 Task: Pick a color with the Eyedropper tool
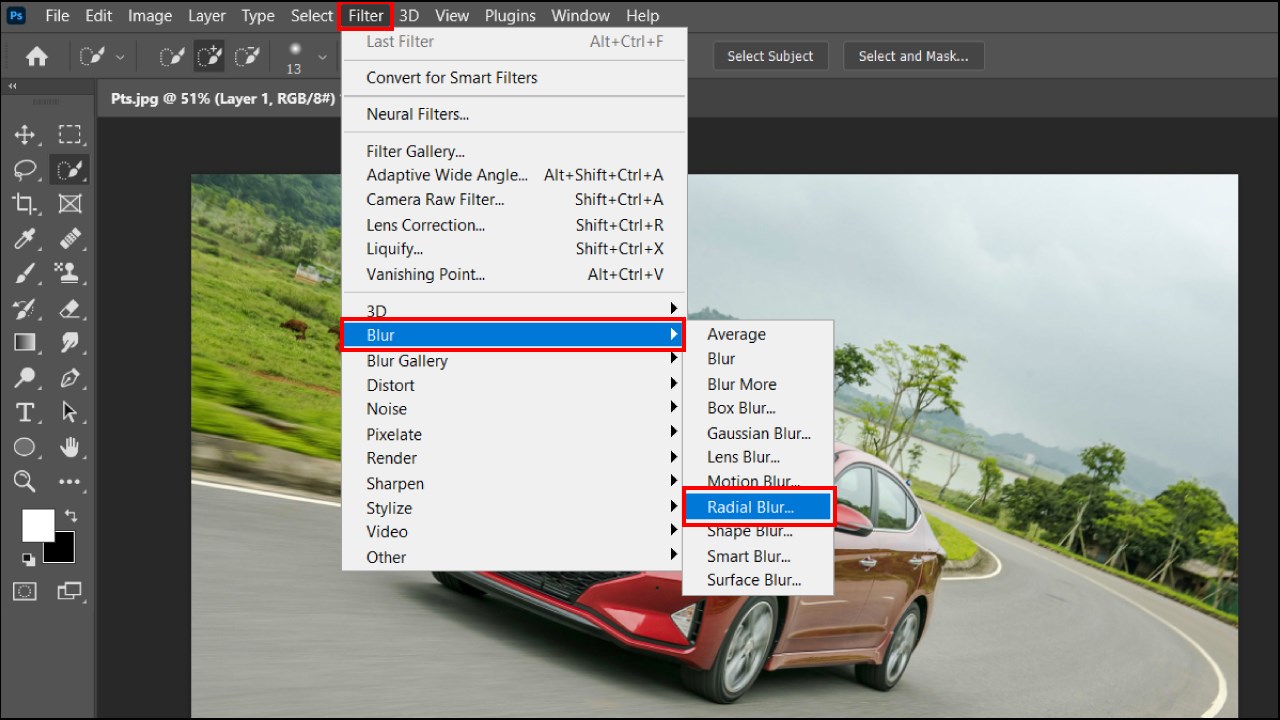pos(23,239)
